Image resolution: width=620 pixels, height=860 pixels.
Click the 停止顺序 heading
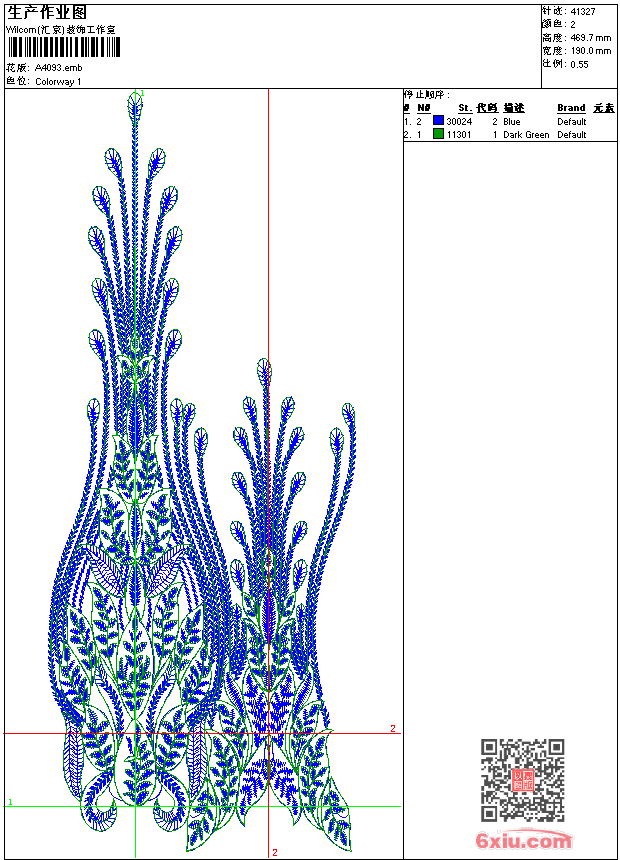(x=426, y=95)
